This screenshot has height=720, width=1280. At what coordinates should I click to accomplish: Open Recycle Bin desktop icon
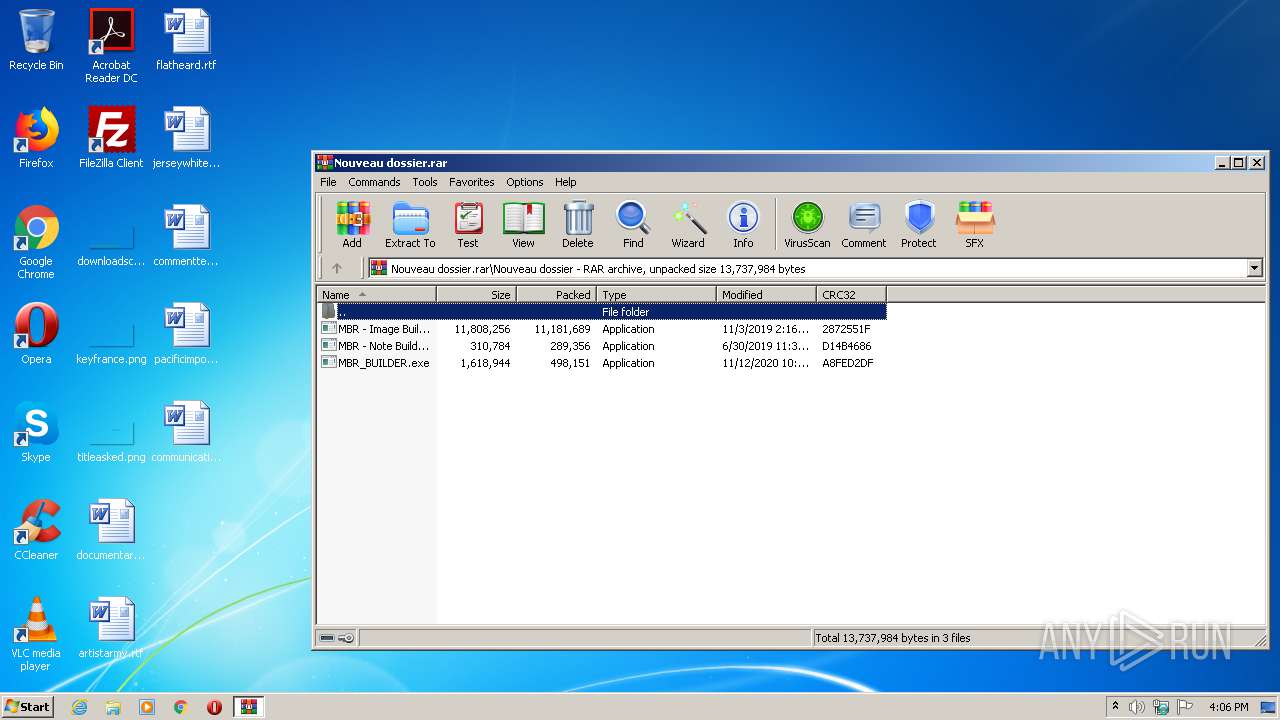coord(36,40)
